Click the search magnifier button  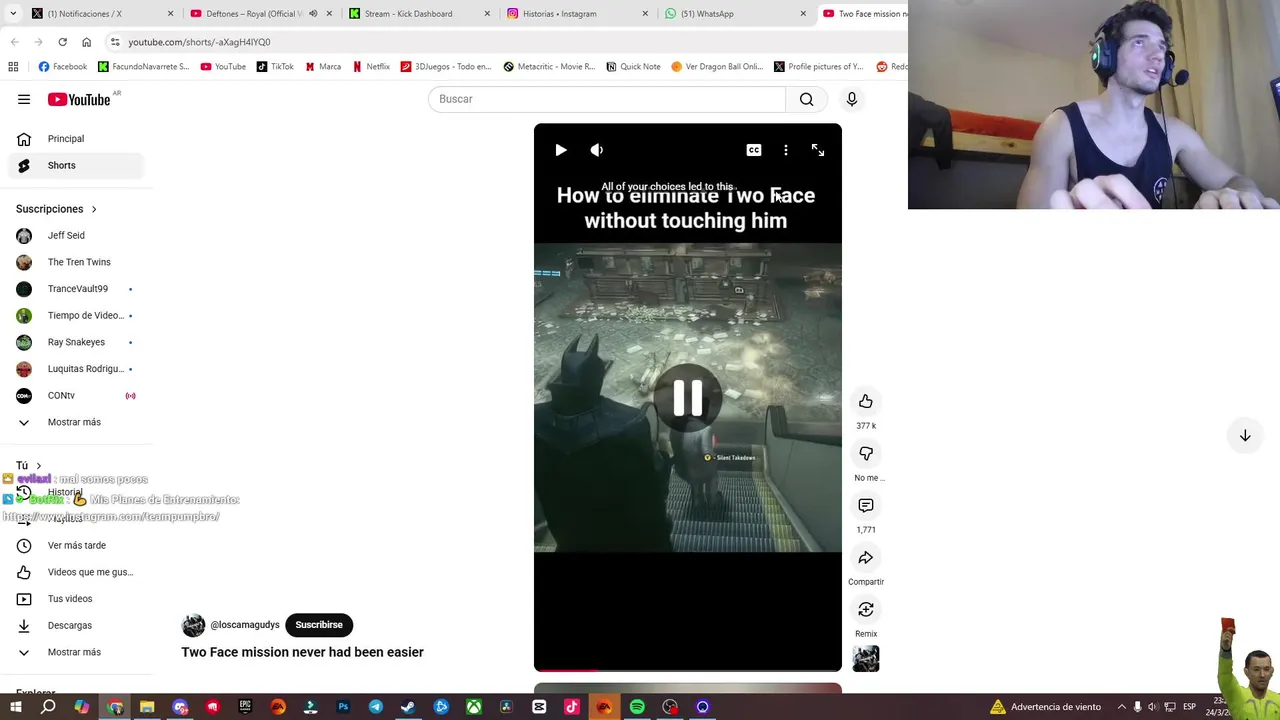[x=807, y=99]
